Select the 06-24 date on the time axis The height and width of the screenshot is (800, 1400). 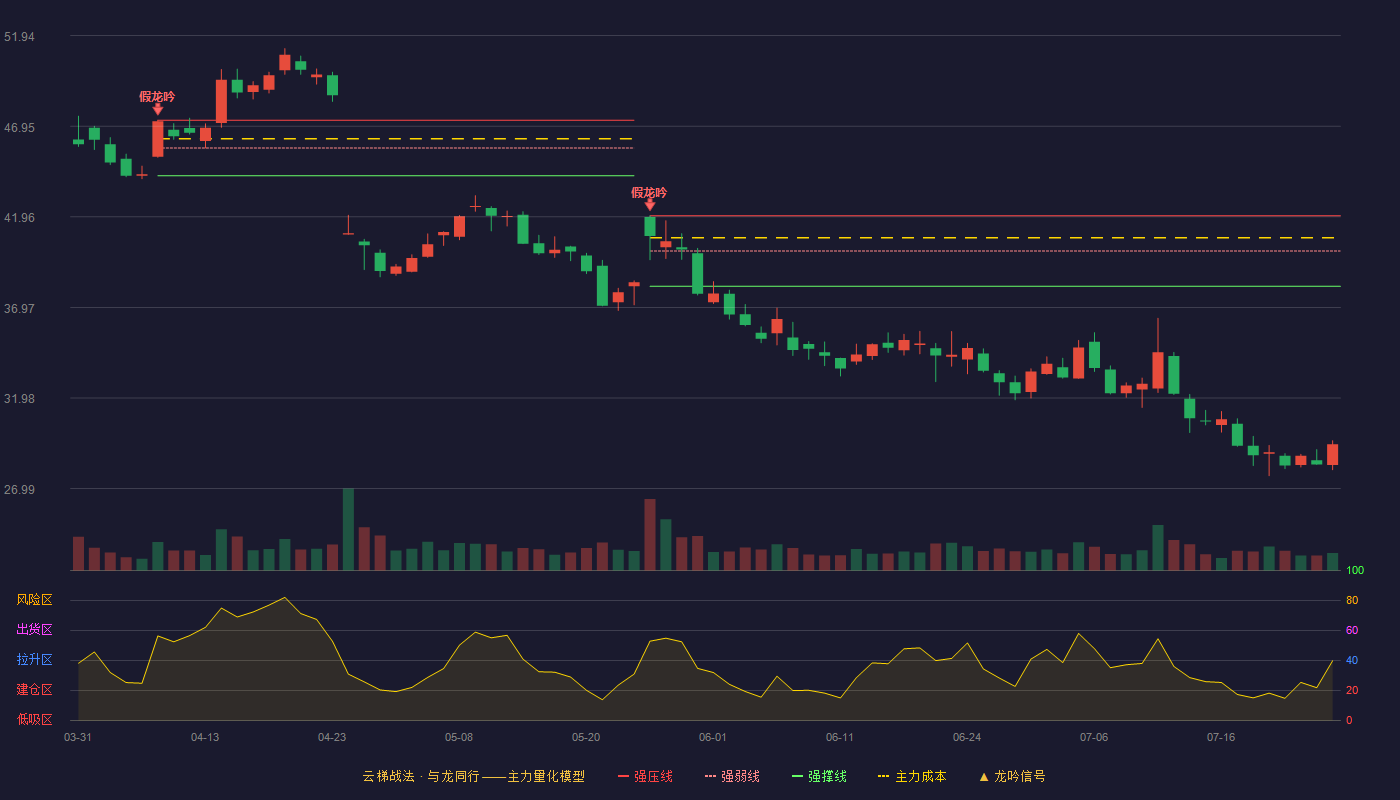967,737
